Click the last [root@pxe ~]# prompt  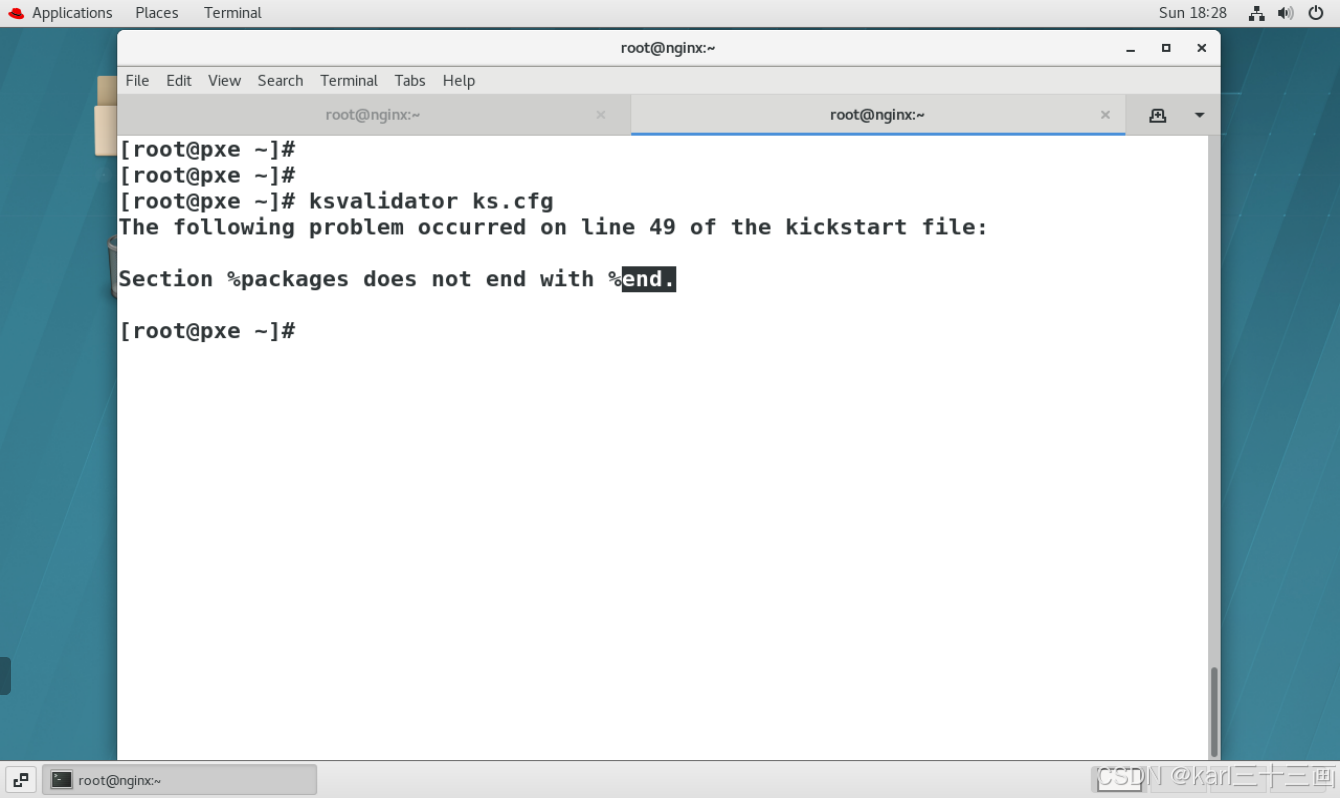tap(207, 331)
